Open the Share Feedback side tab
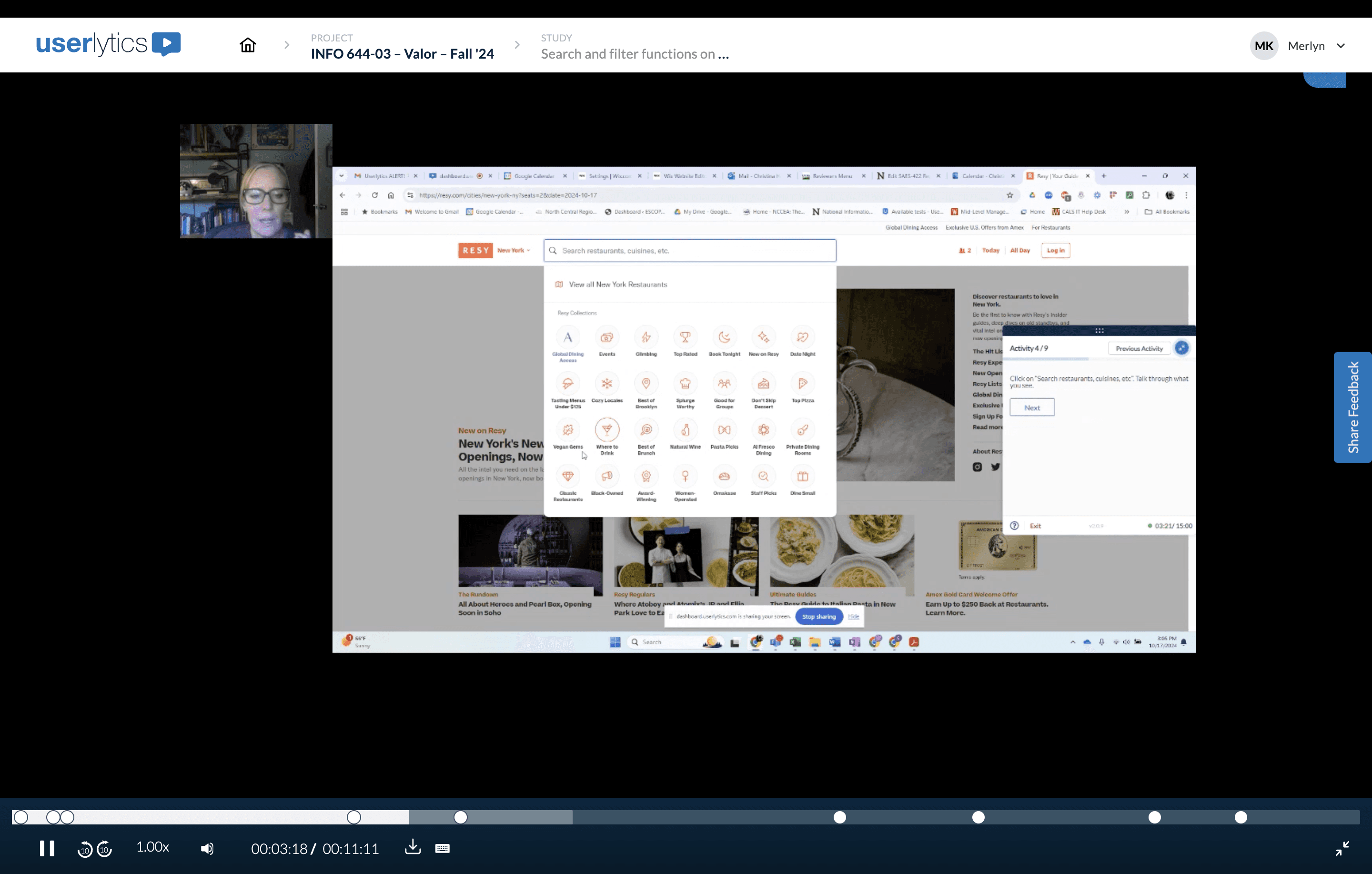1372x874 pixels. coord(1352,407)
